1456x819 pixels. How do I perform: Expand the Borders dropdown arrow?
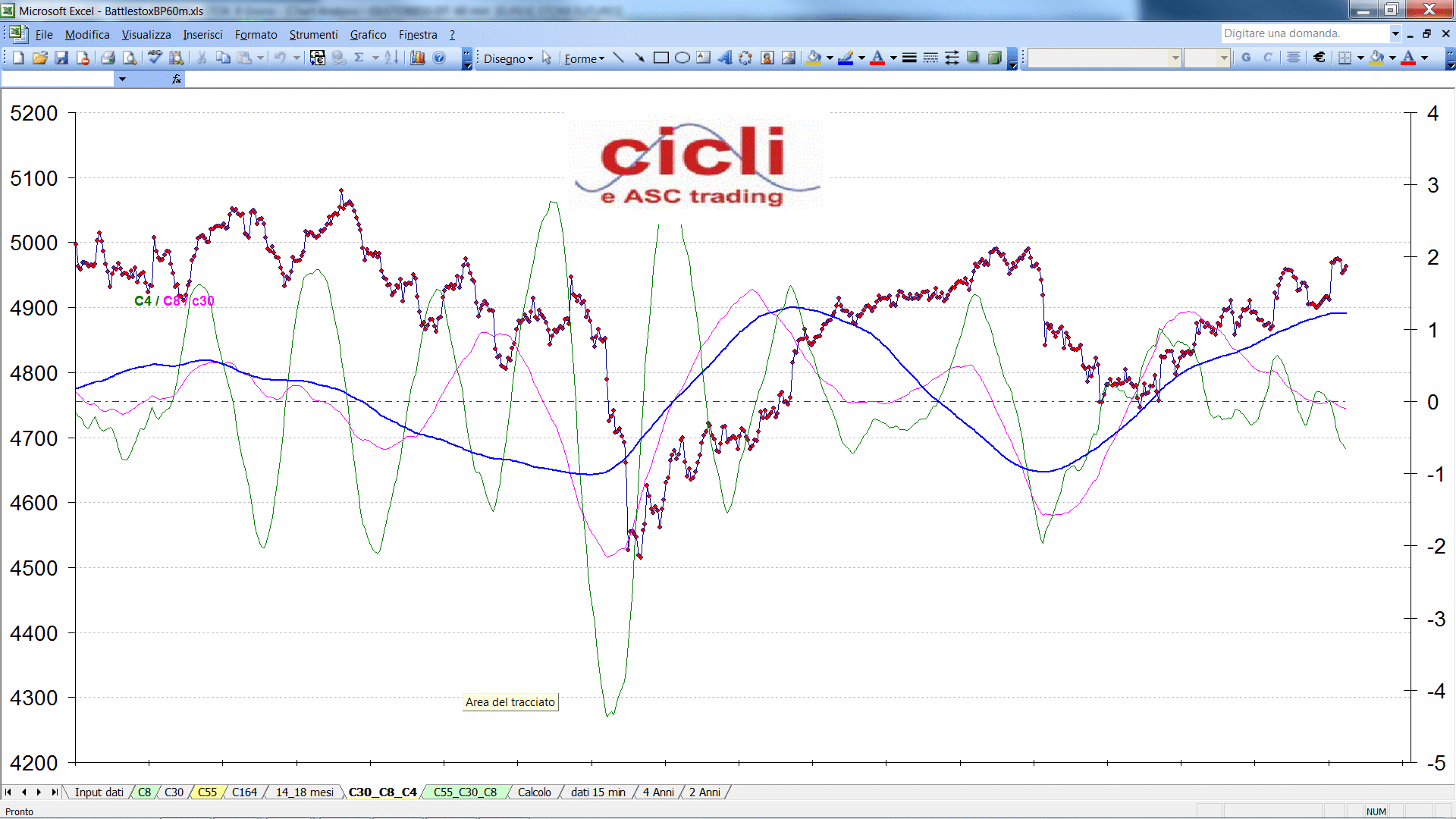coord(1360,58)
